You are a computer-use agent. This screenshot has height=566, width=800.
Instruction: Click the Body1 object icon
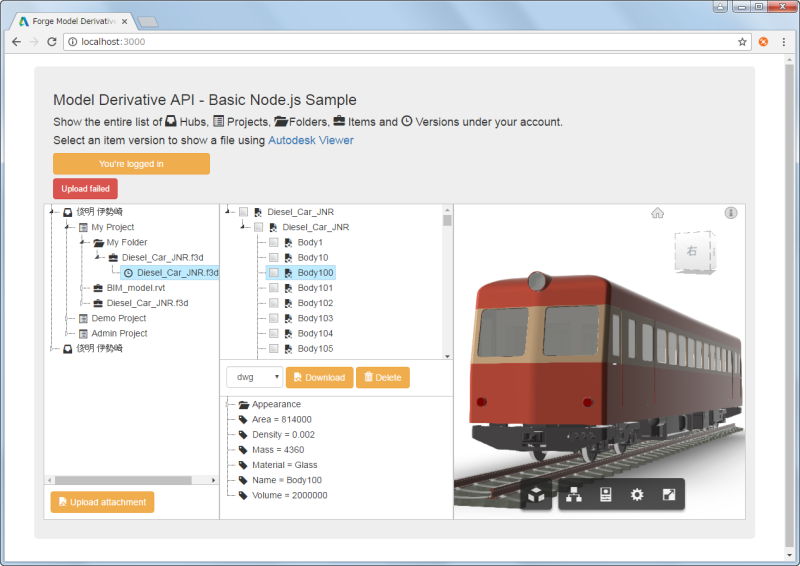tap(288, 242)
